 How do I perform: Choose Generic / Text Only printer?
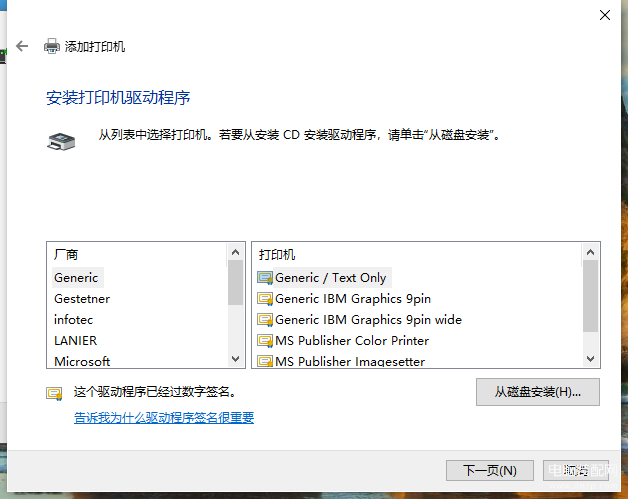click(330, 278)
